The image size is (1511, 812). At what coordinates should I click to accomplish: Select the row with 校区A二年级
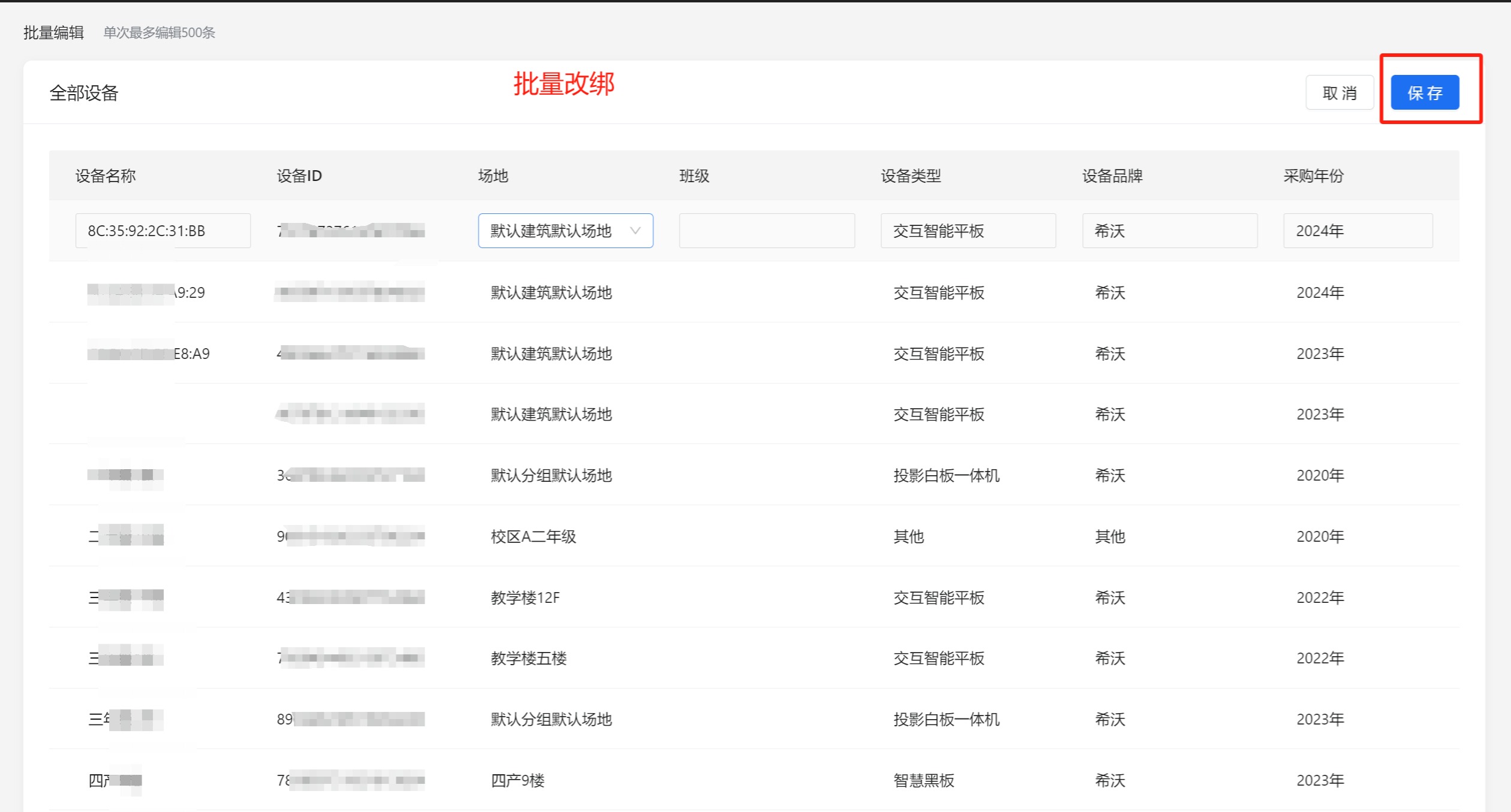coord(533,536)
